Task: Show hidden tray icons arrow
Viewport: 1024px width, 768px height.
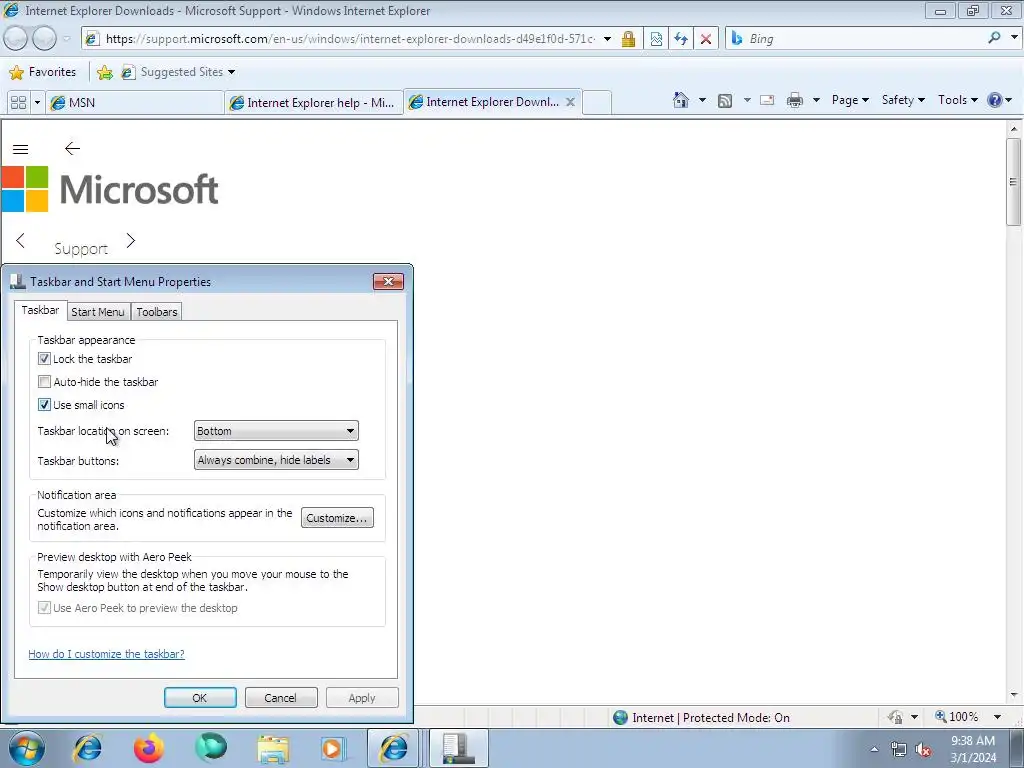Action: (x=874, y=750)
